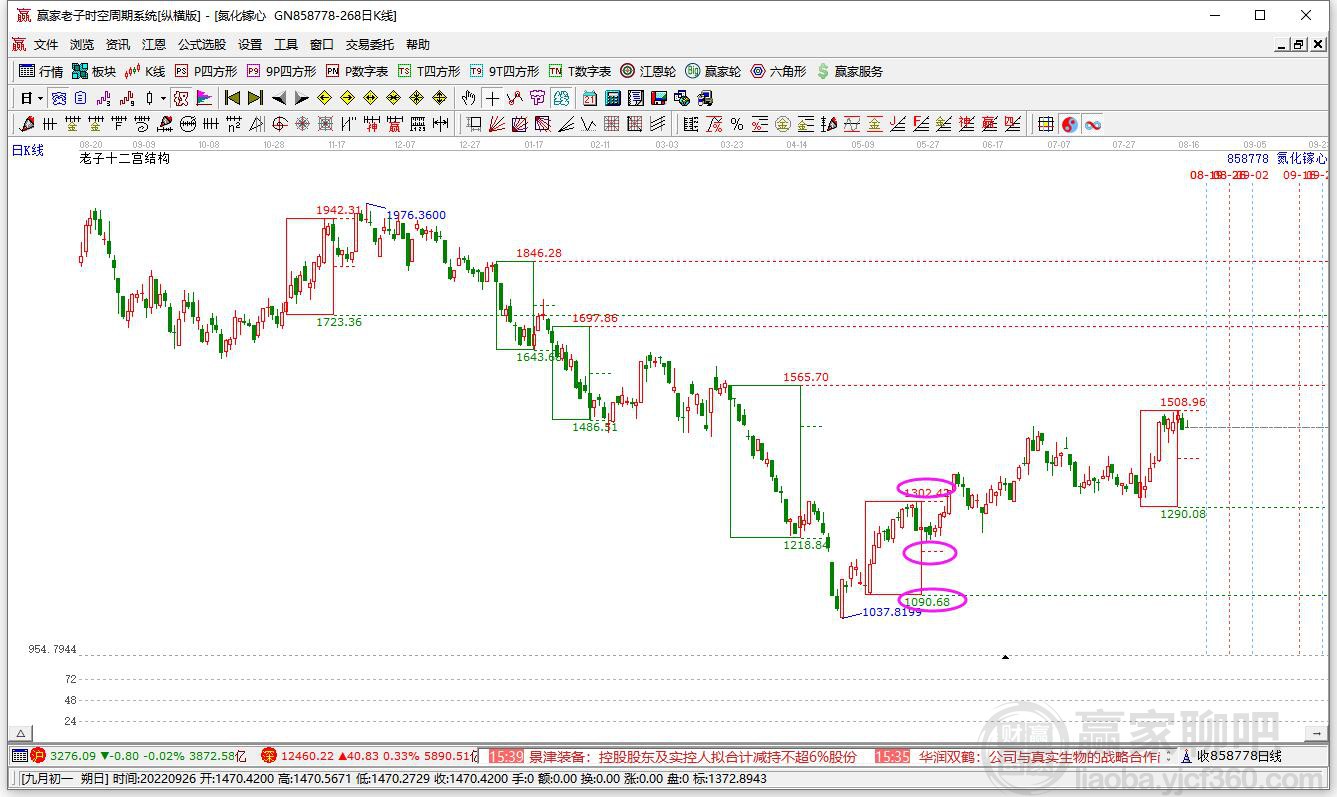Select the red pencil drawing tool
1337x797 pixels.
coord(26,124)
